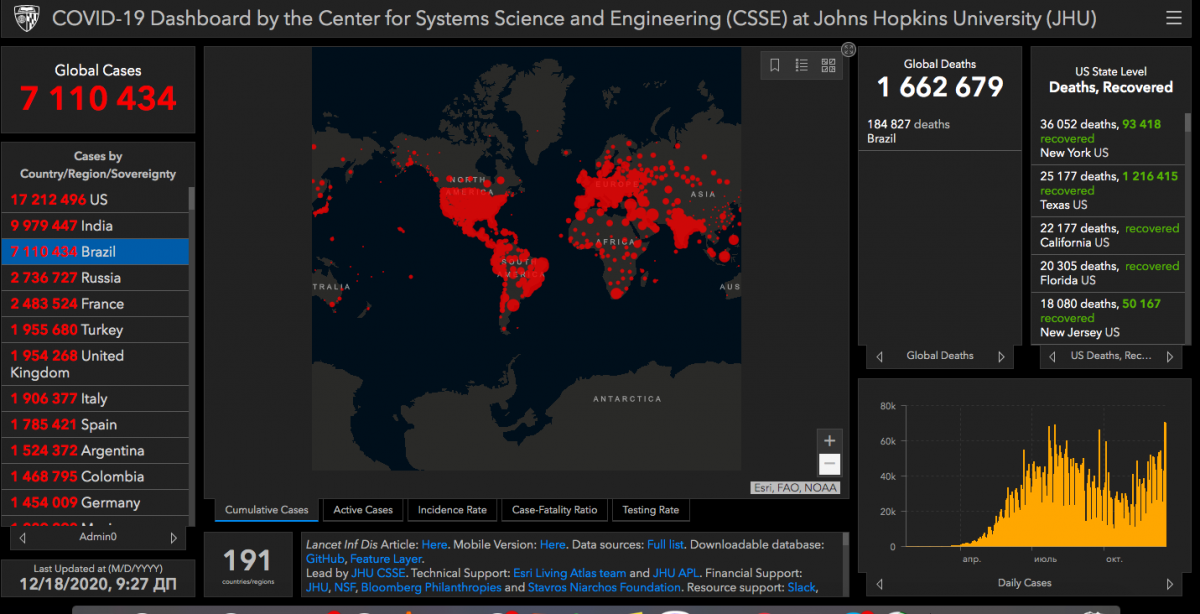Switch to Case-Fatality Ratio tab
This screenshot has width=1200, height=614.
[554, 510]
